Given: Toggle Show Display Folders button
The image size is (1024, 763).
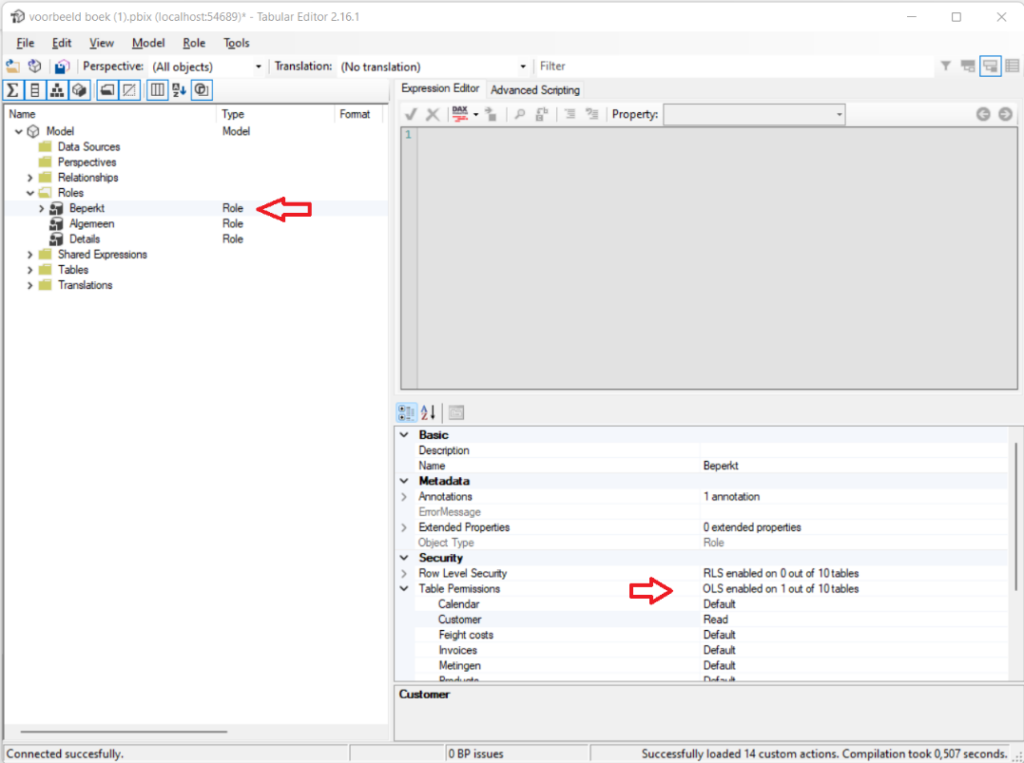Looking at the screenshot, I should tap(107, 90).
